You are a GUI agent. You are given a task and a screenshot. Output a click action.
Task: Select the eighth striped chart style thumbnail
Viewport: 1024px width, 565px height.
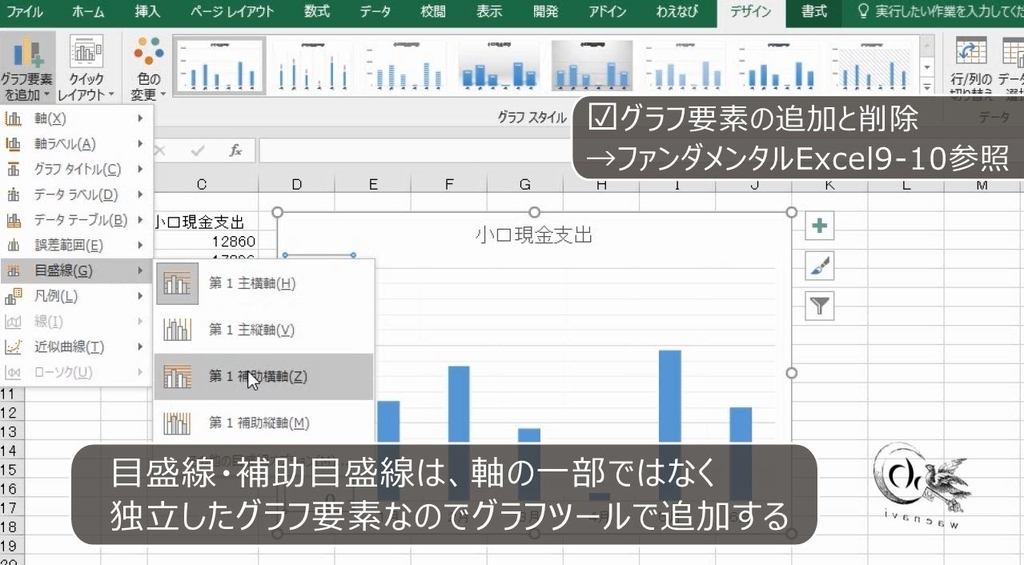[872, 66]
